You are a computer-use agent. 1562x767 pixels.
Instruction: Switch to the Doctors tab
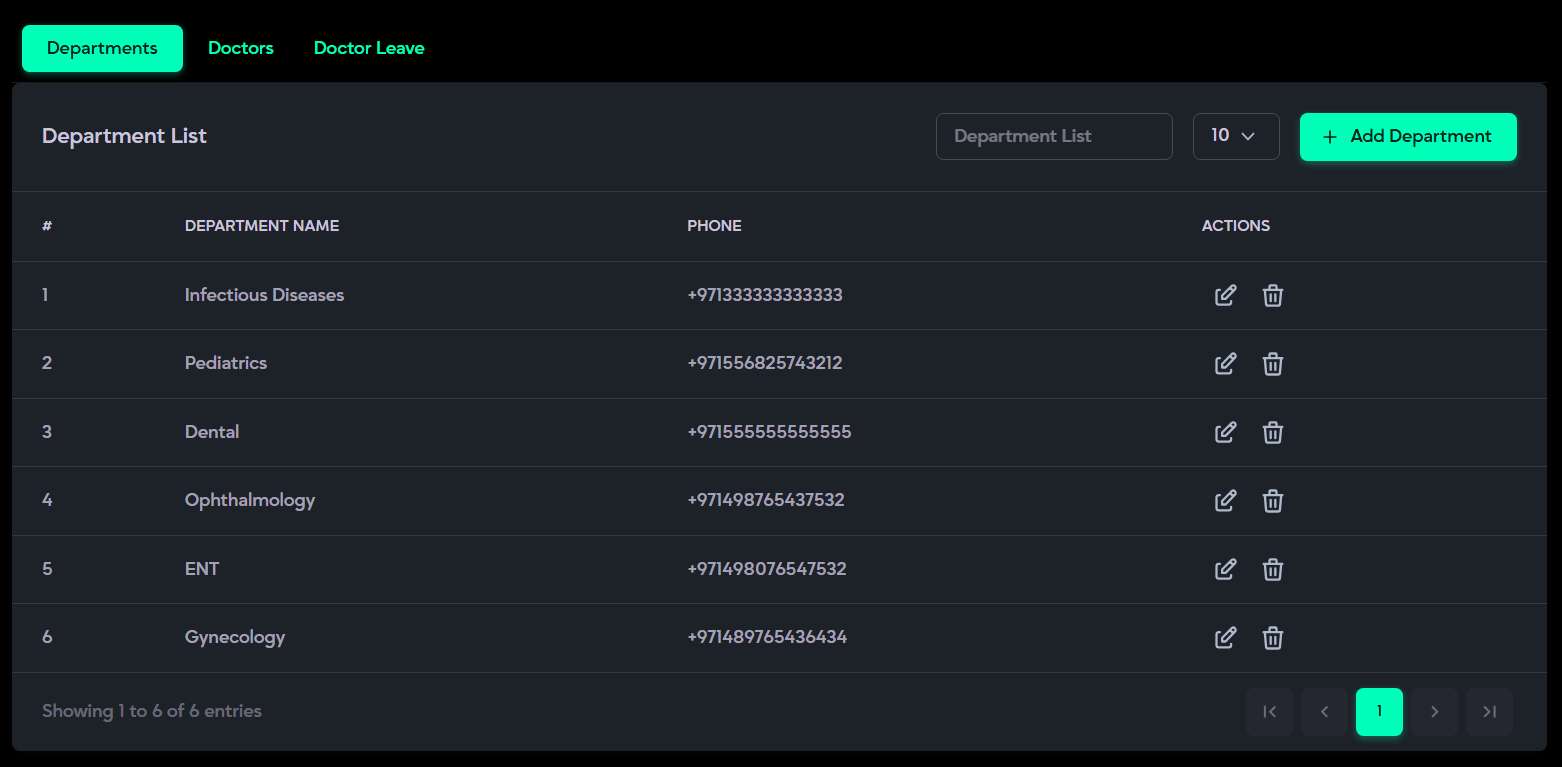click(240, 48)
